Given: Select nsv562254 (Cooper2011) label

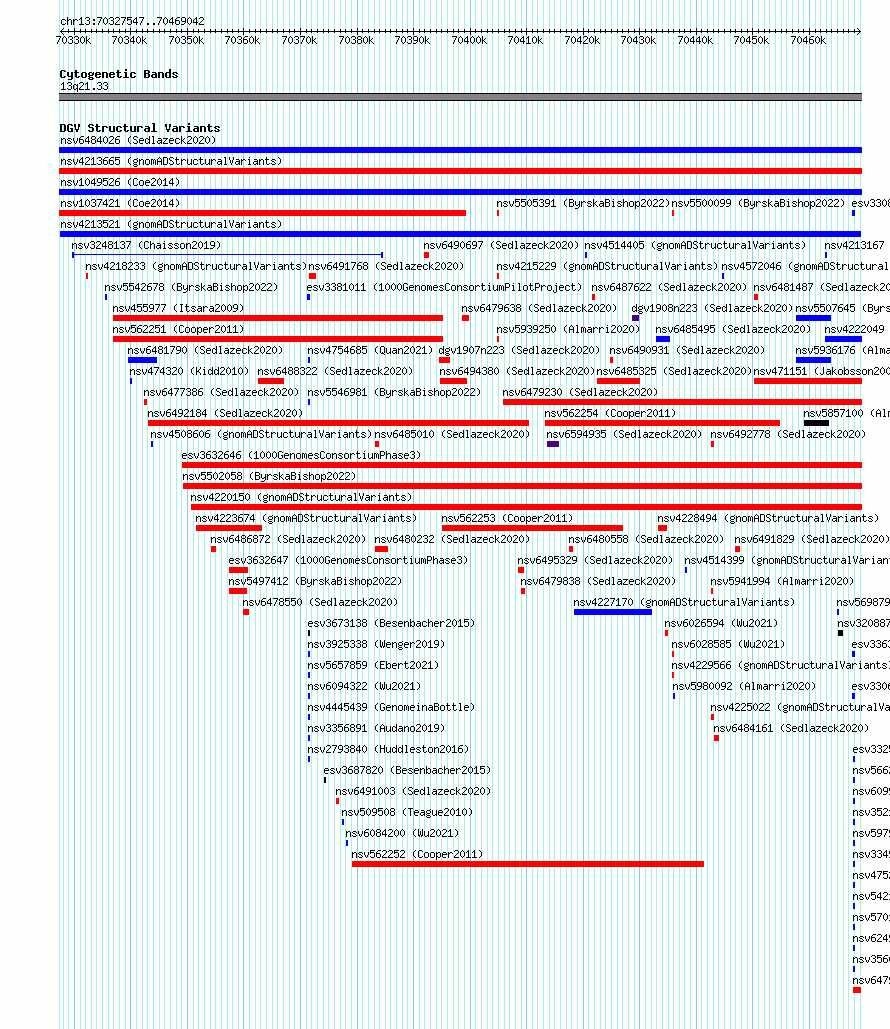Looking at the screenshot, I should (x=610, y=413).
